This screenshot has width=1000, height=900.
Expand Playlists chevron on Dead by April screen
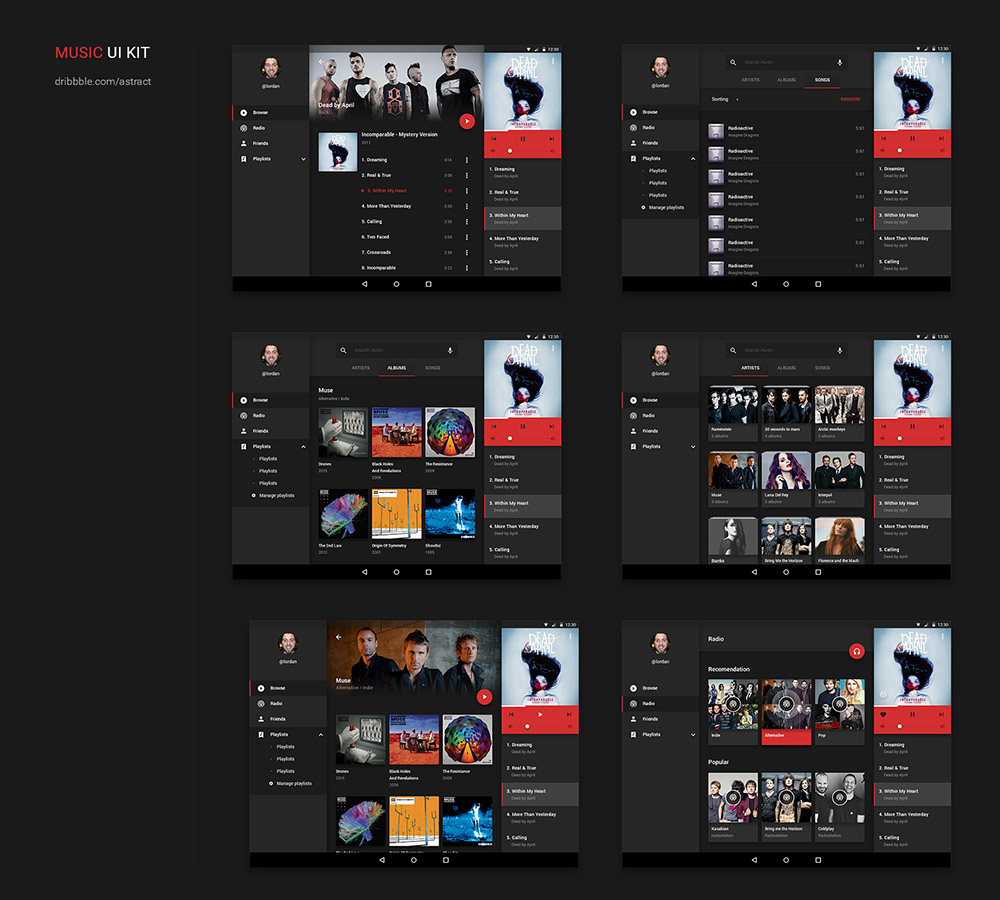(303, 159)
